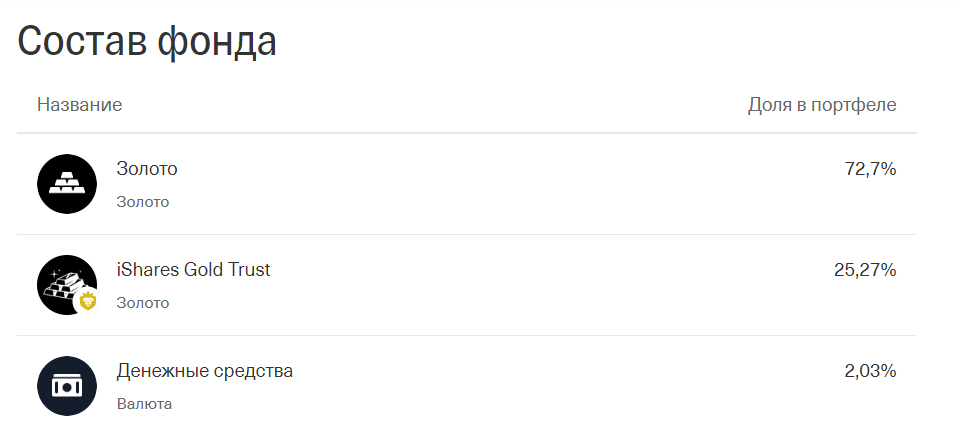
Task: Click the Денежные средства banknote icon
Action: pos(66,385)
